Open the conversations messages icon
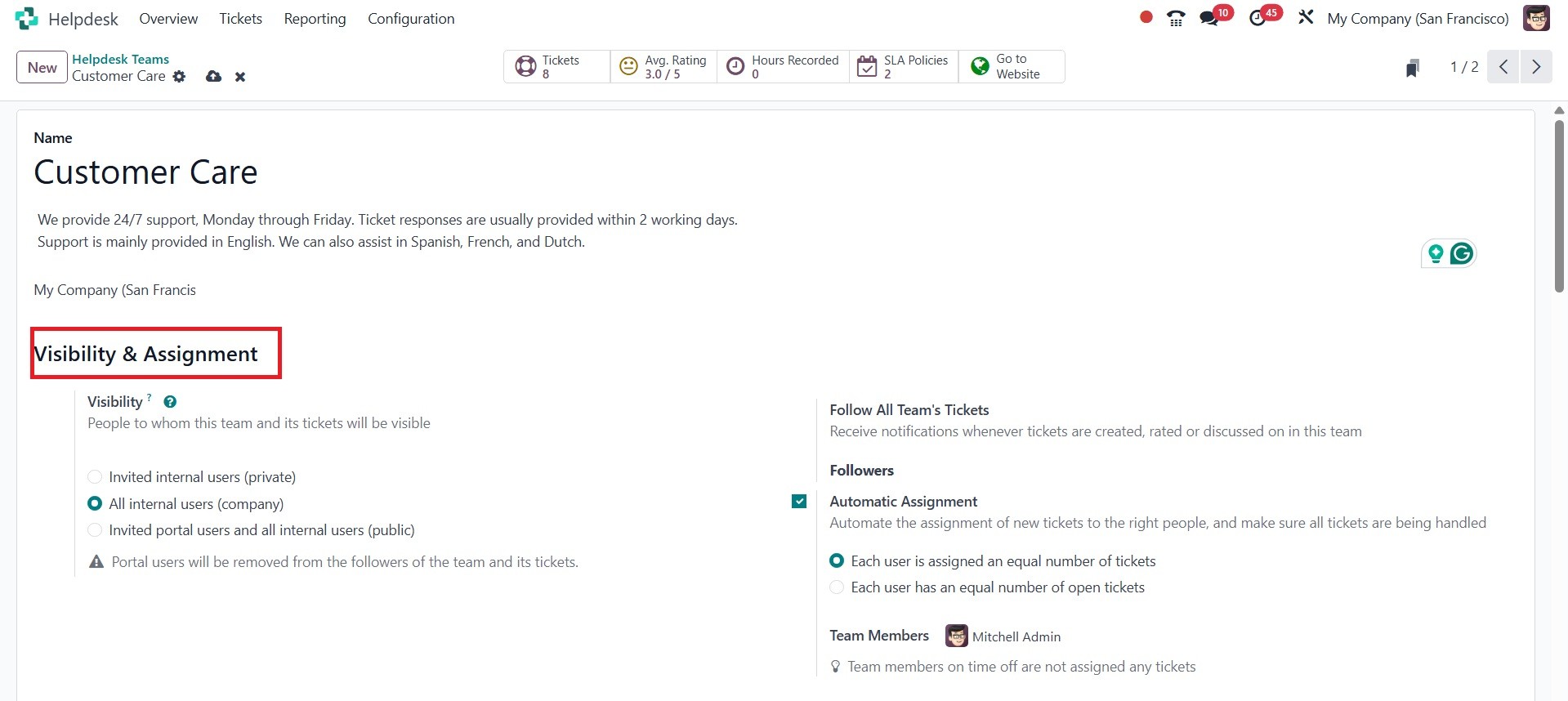1568x701 pixels. click(1208, 19)
